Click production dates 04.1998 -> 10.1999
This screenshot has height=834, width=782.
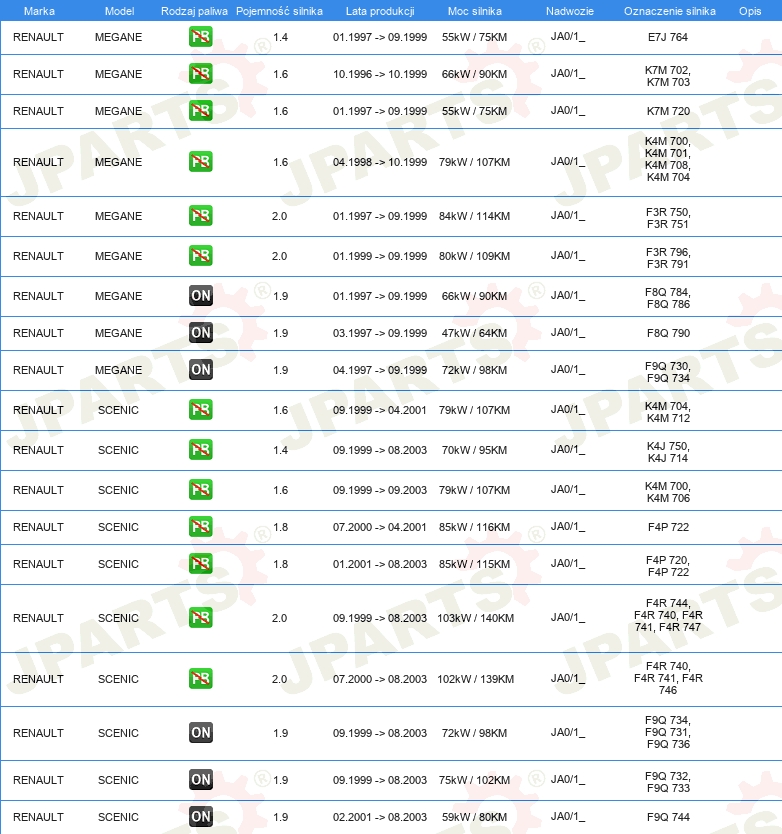click(x=380, y=162)
